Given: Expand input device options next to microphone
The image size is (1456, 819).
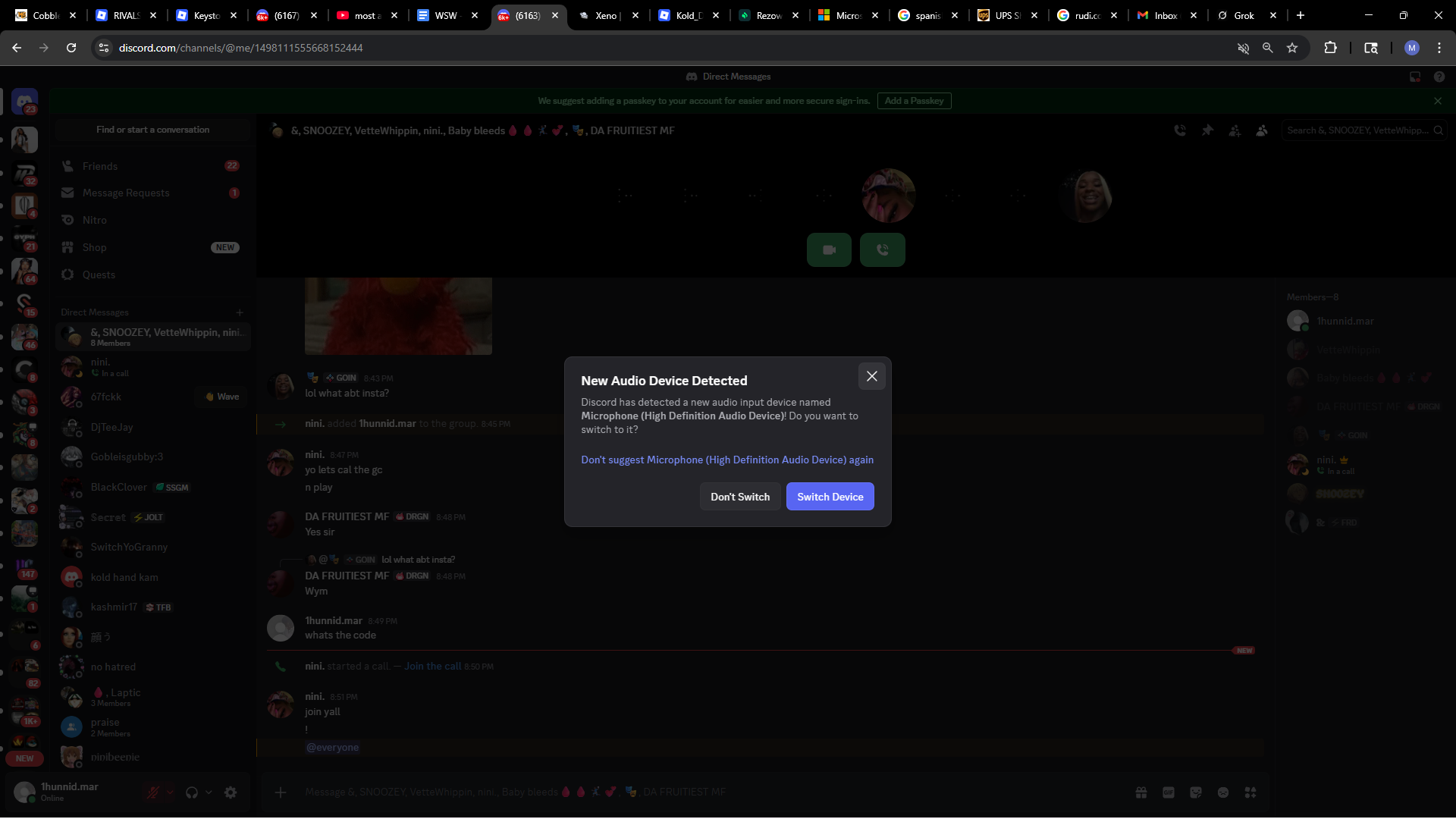Looking at the screenshot, I should [170, 792].
